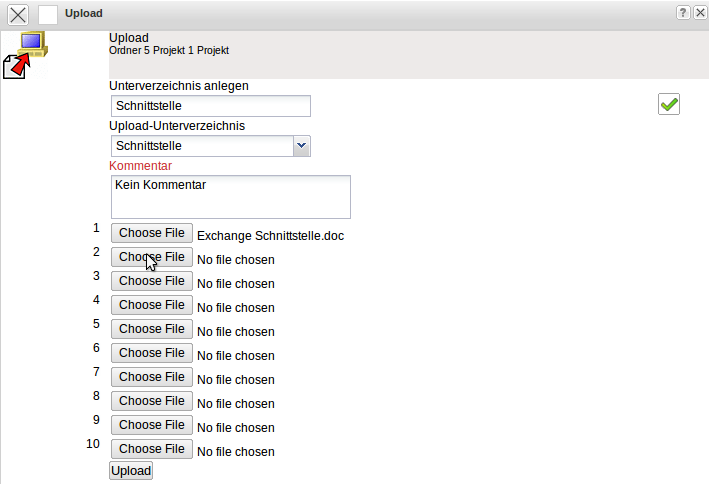Click inside the Kommentar text area

(230, 197)
